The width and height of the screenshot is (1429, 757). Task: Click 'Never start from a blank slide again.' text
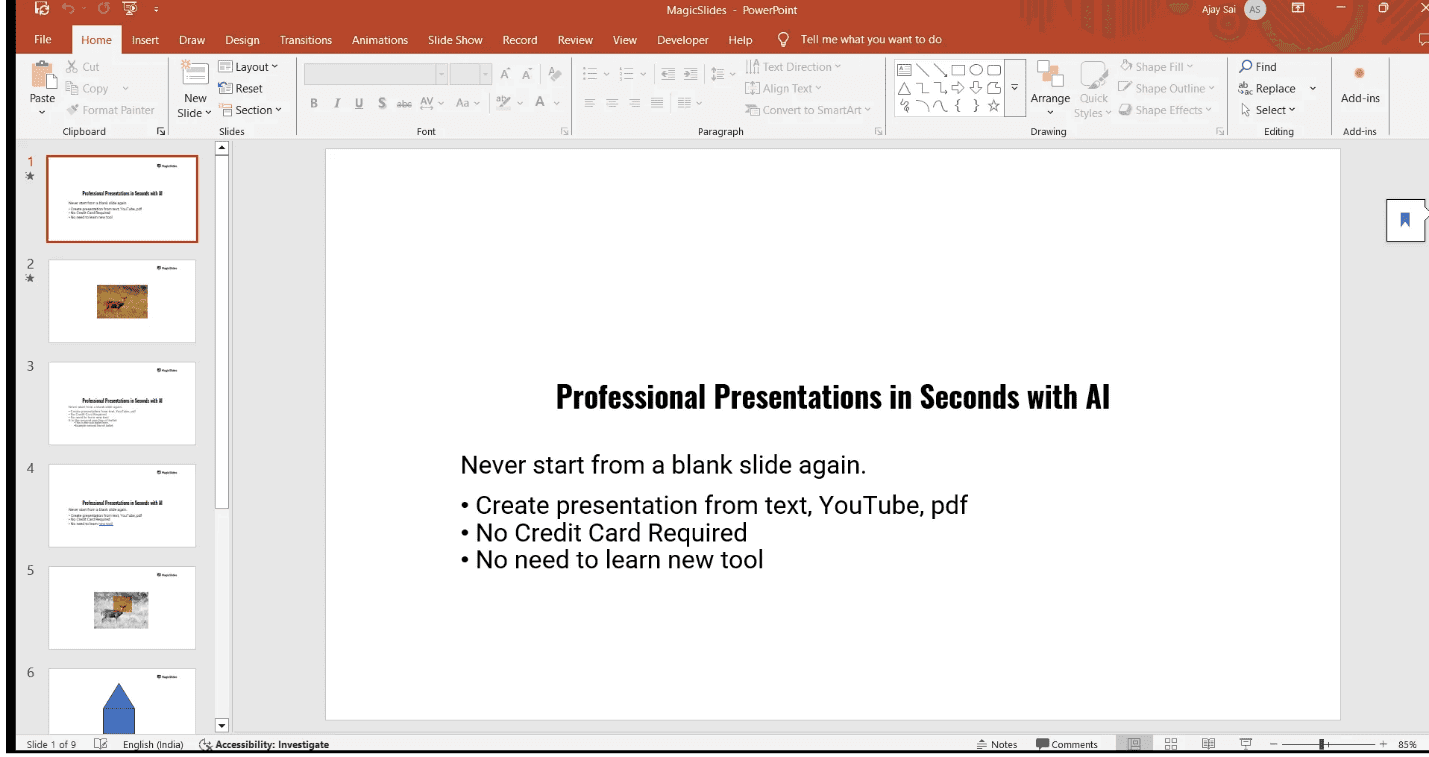(663, 465)
